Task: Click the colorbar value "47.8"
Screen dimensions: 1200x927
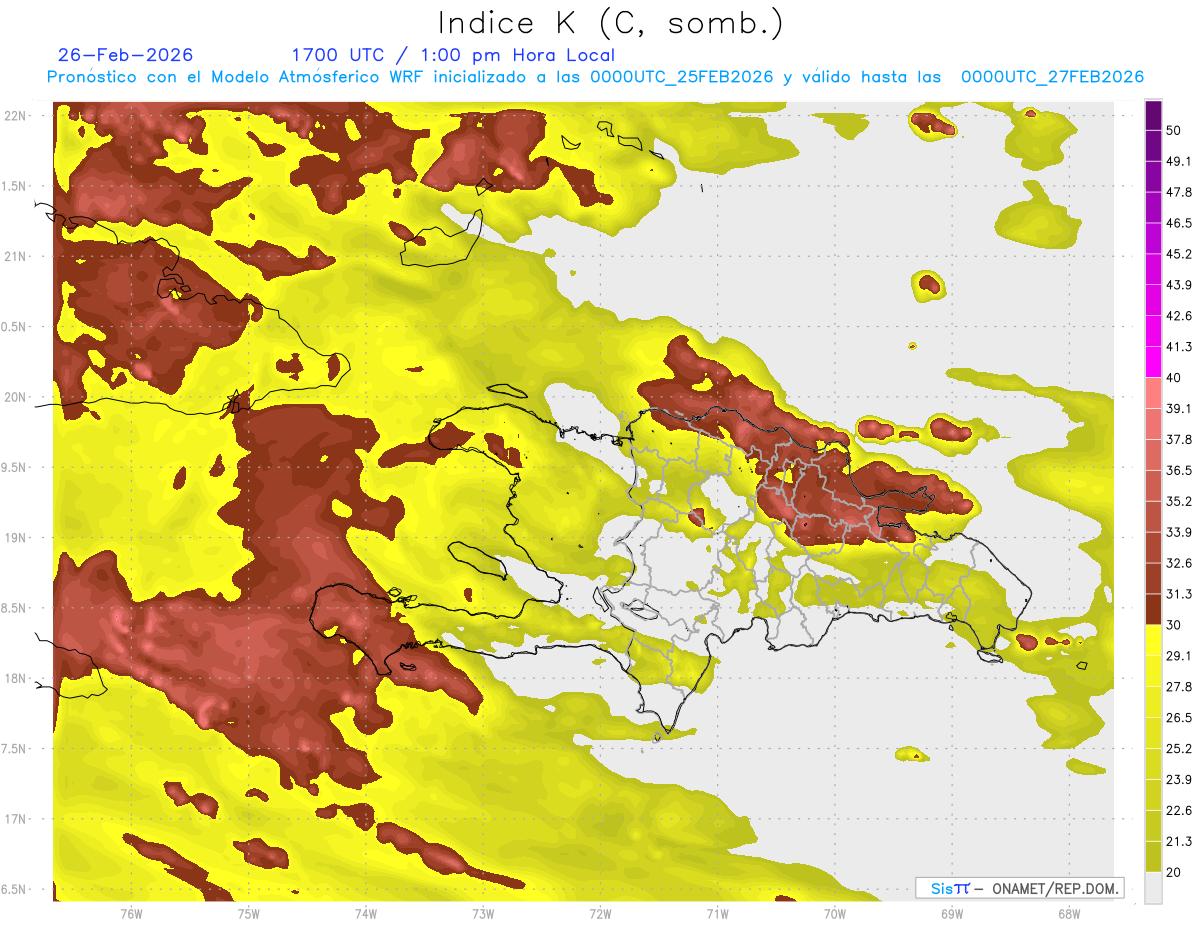Action: point(1179,192)
